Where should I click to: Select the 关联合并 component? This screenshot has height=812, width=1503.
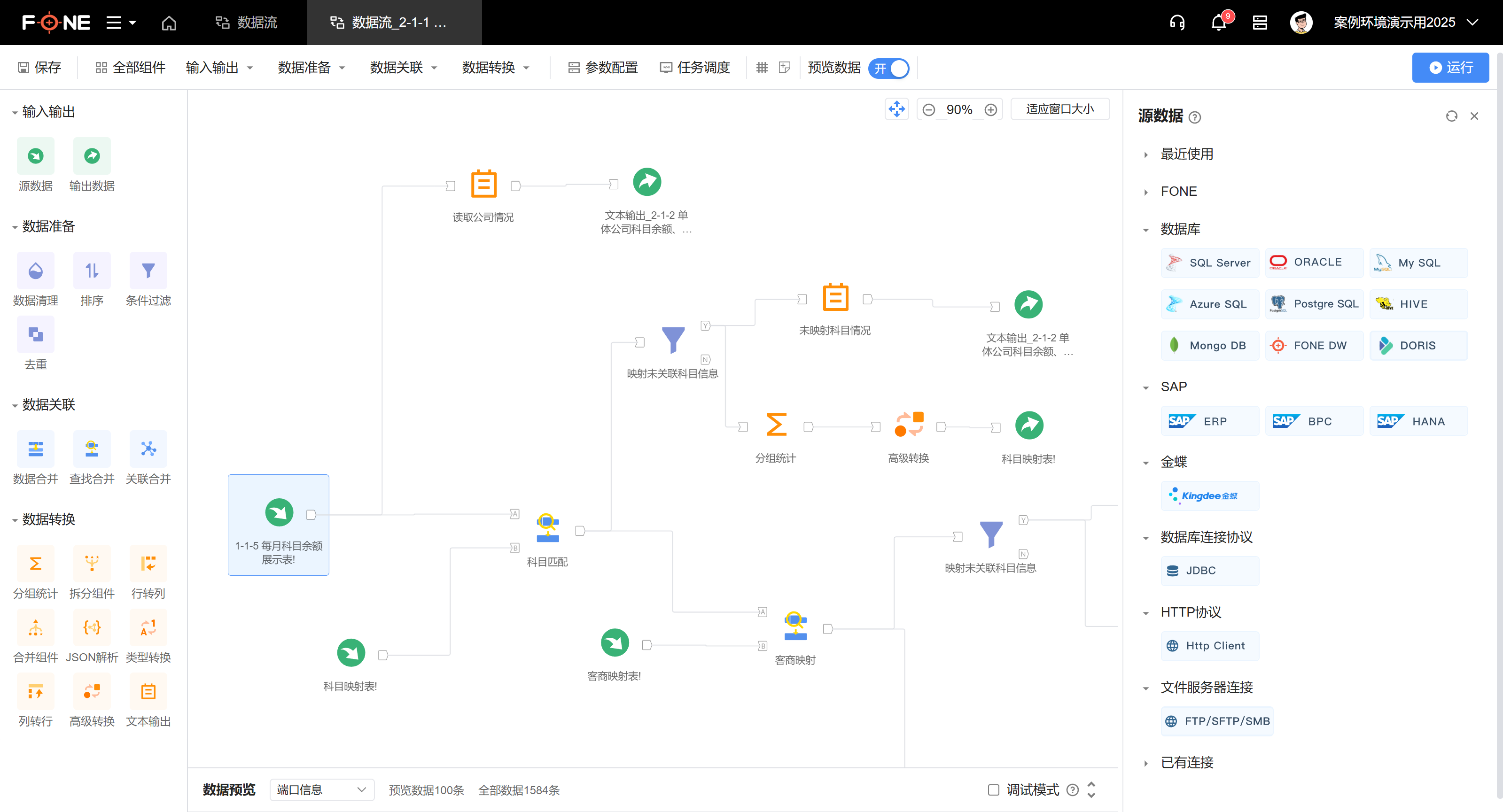pyautogui.click(x=148, y=449)
